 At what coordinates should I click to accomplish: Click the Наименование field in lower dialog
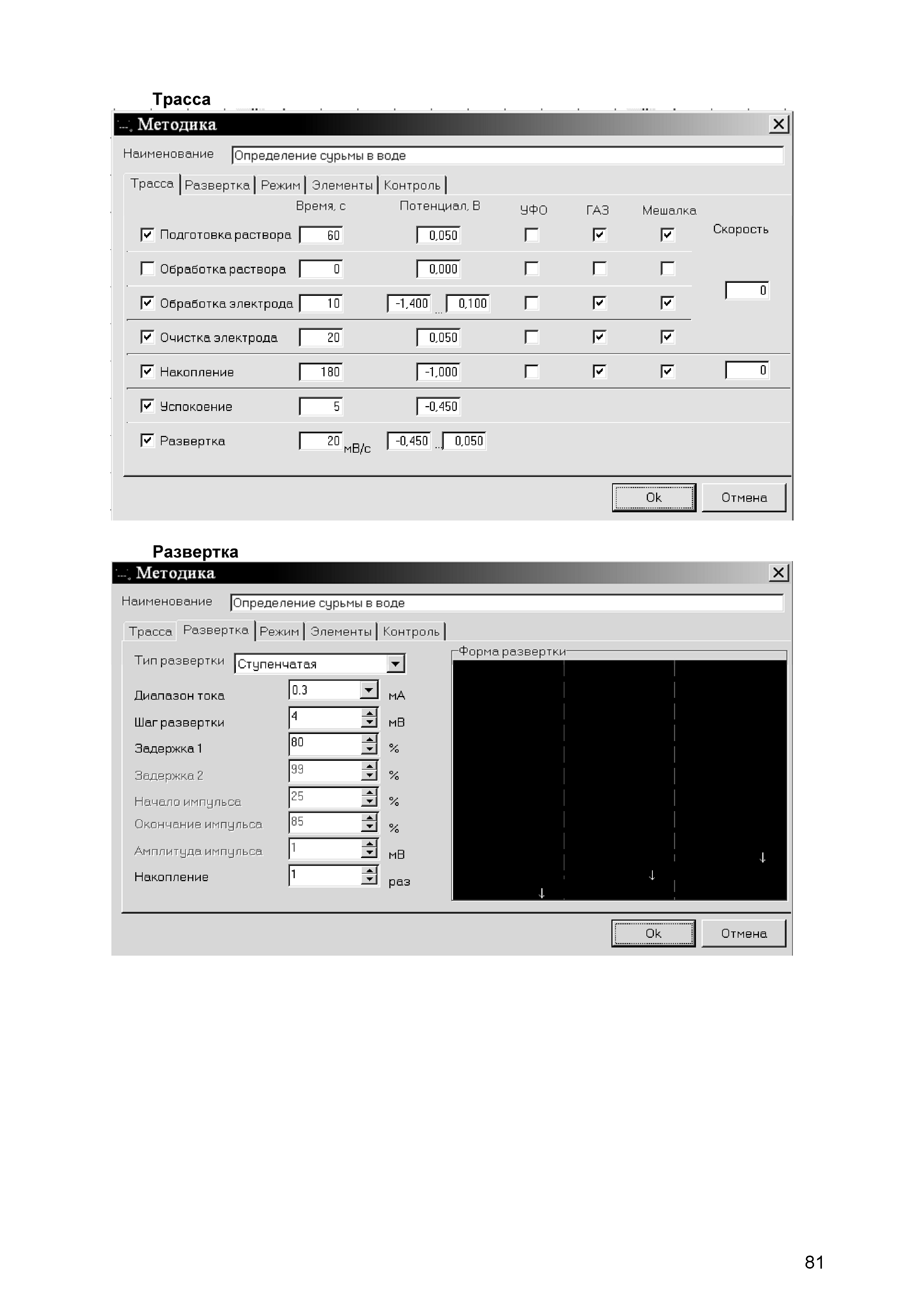(x=507, y=603)
